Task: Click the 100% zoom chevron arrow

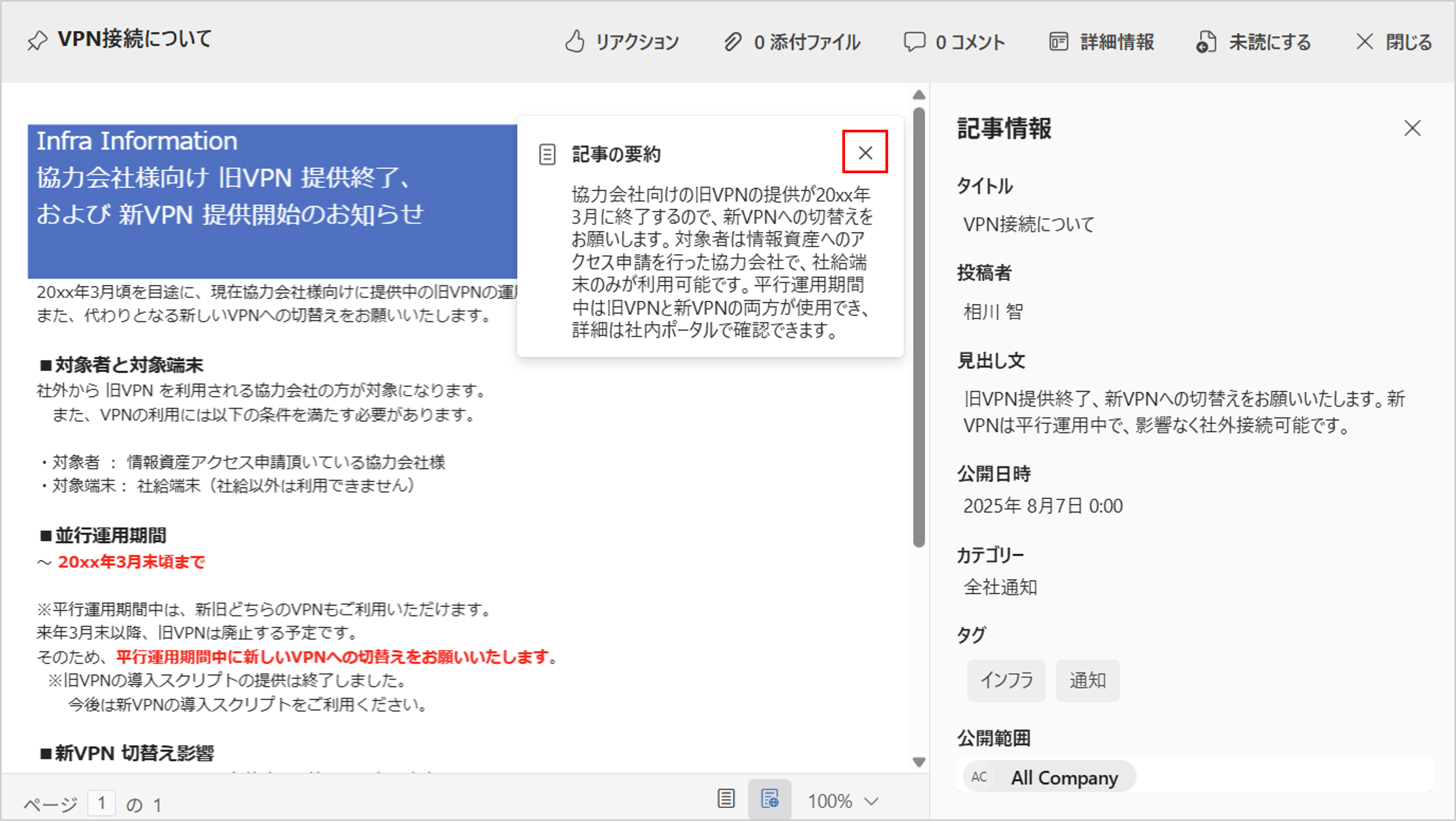Action: pyautogui.click(x=872, y=801)
